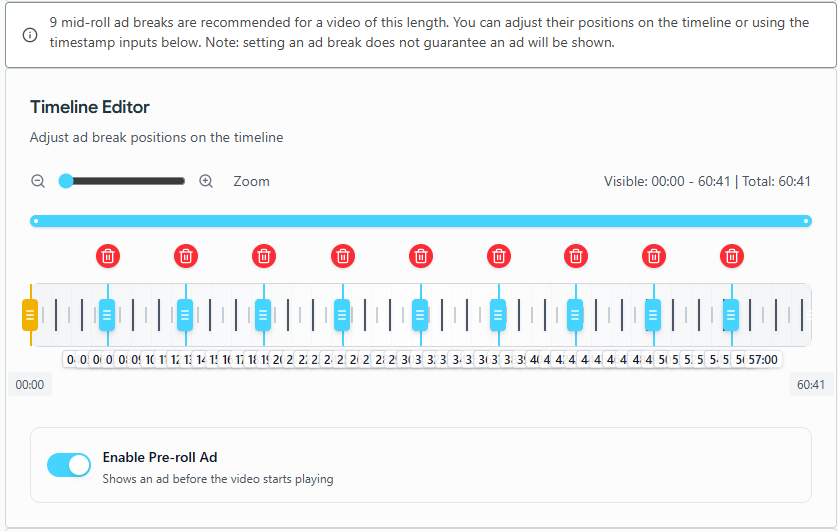
Task: Click the 60:41 end time label
Action: (811, 384)
